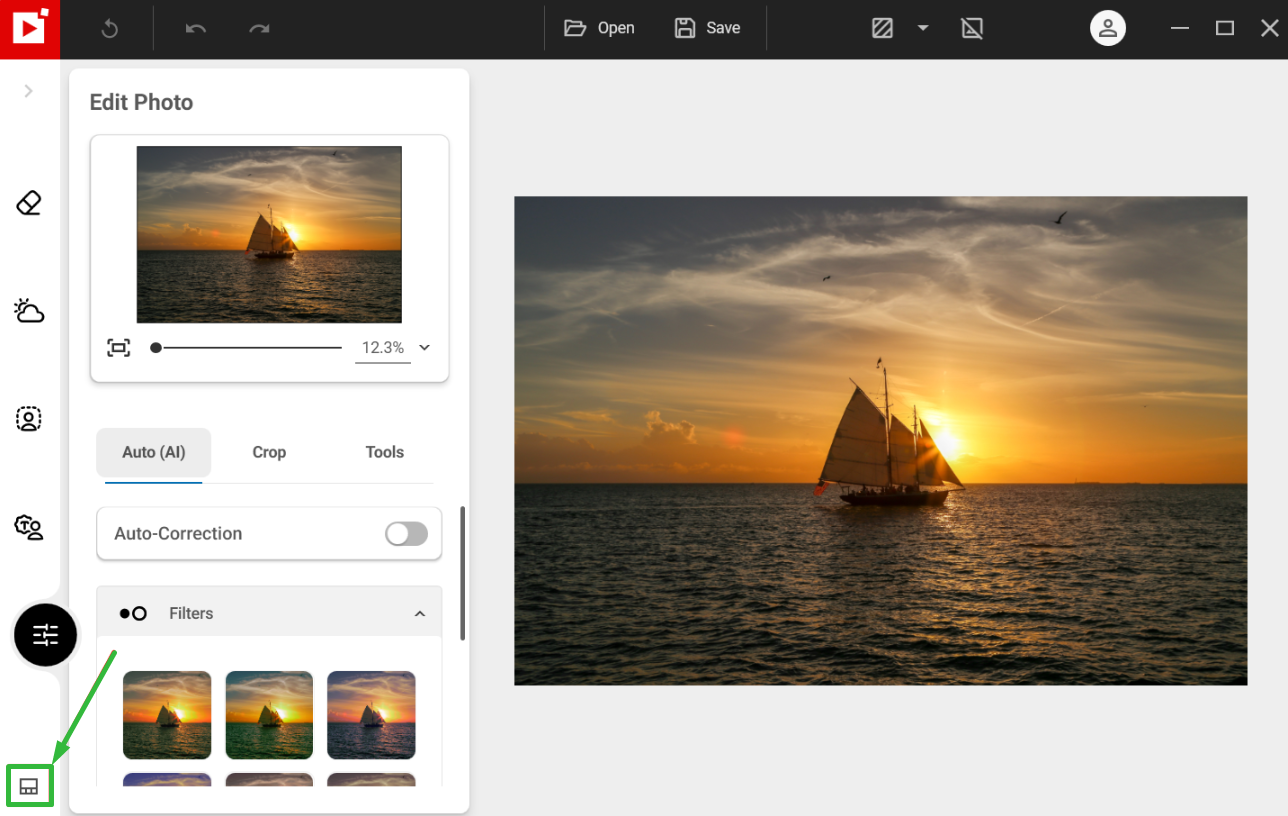Save the photo with the Save button
The height and width of the screenshot is (816, 1288).
coord(707,28)
